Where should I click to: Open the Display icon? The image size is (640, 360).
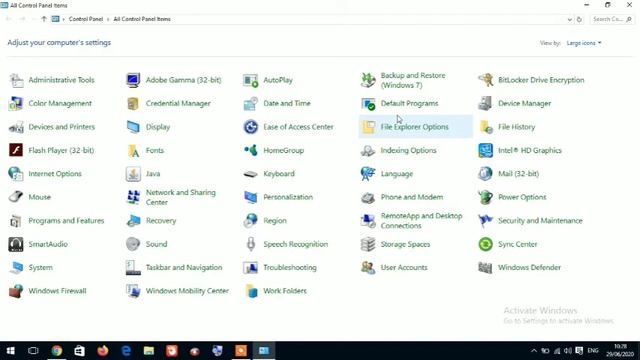click(x=133, y=127)
